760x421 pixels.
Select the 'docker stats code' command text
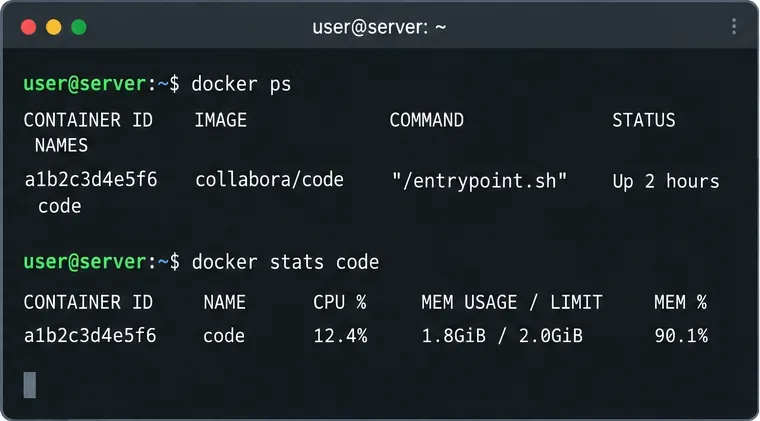pos(285,262)
